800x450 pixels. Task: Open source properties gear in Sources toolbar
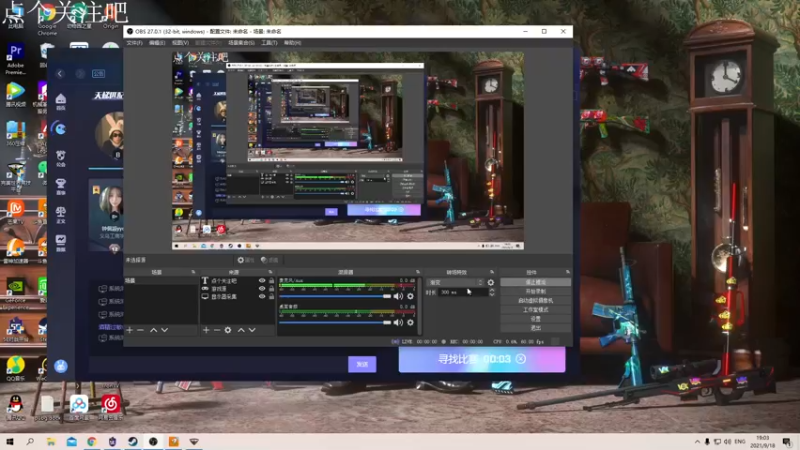228,330
